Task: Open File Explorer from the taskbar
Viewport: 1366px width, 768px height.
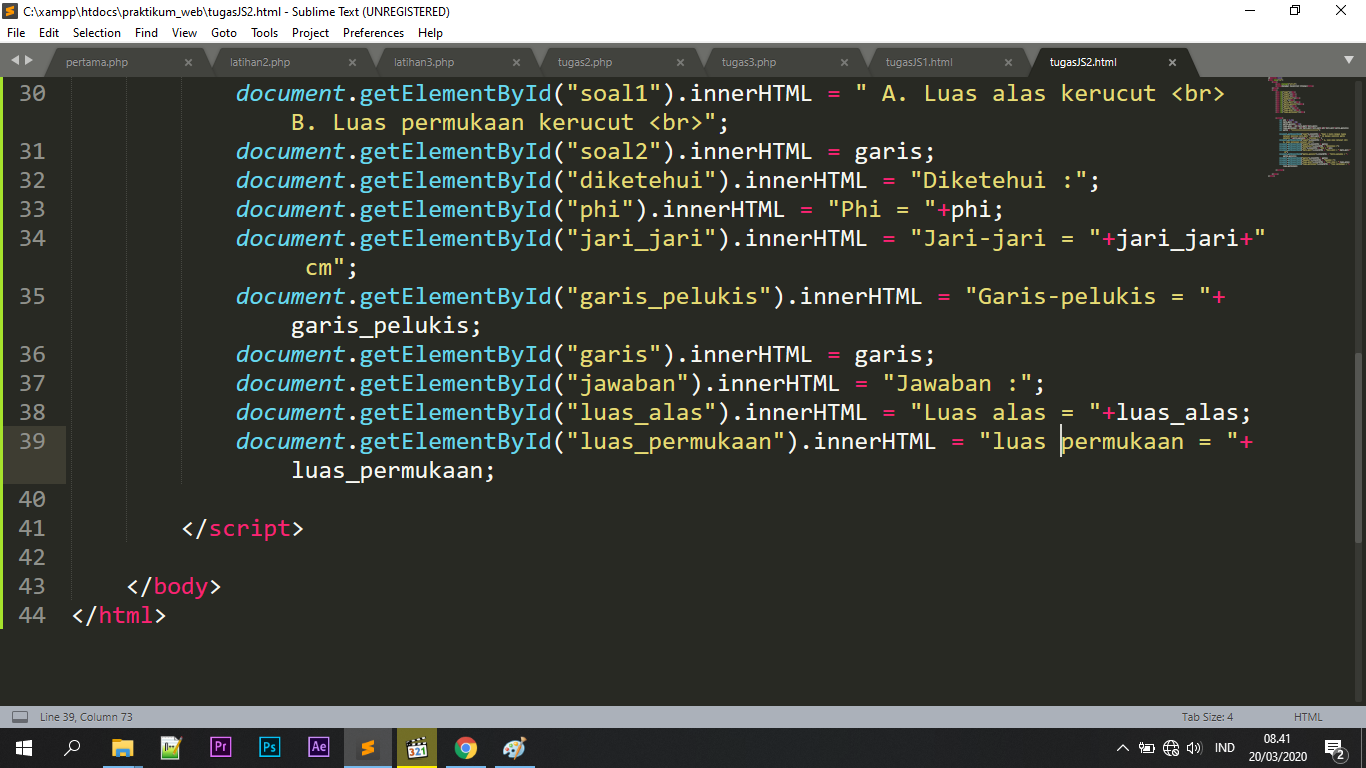Action: pyautogui.click(x=122, y=748)
